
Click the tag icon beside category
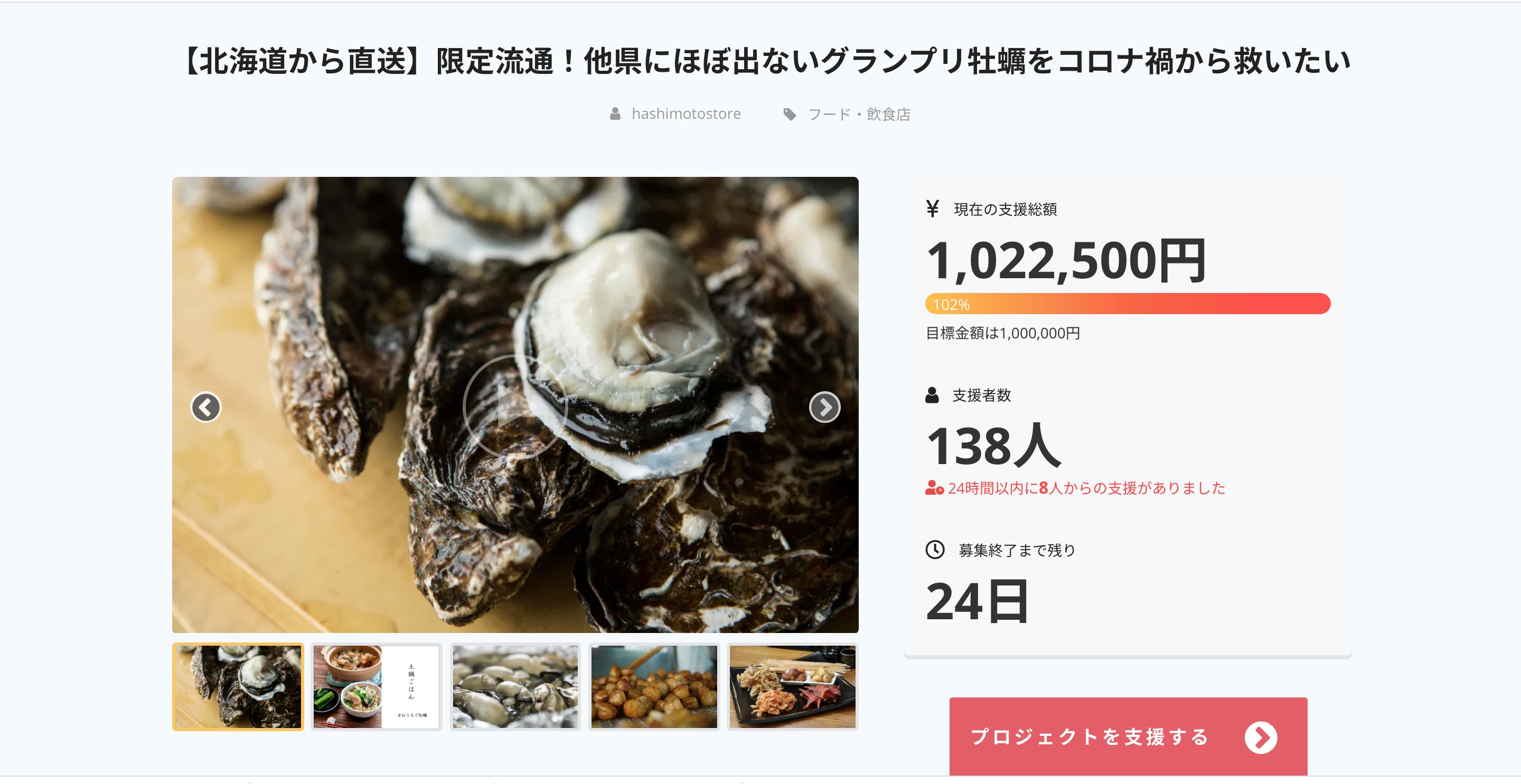point(790,114)
